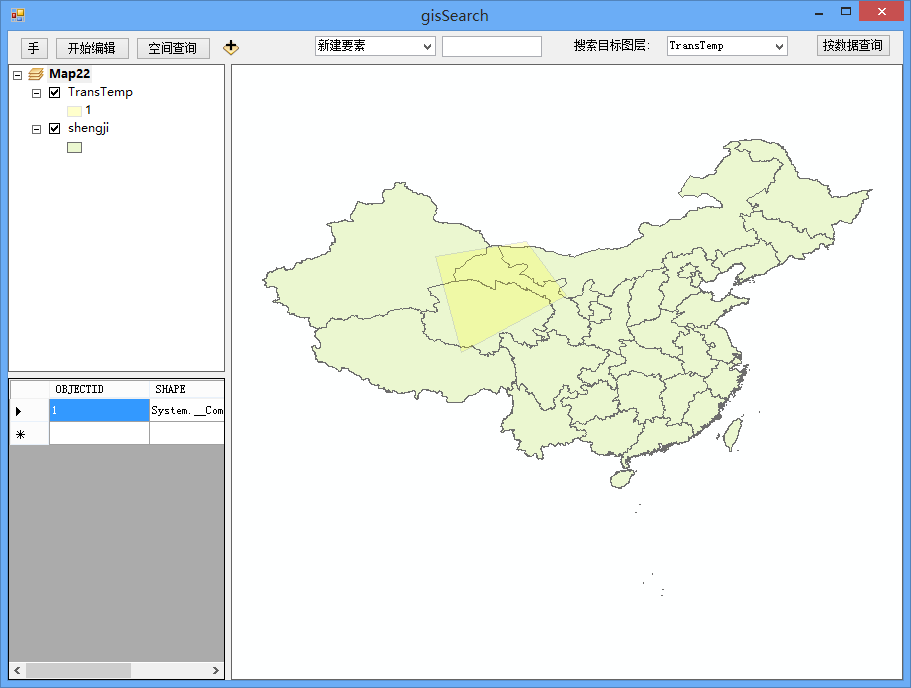Click the SHAPE column header
Viewport: 911px width, 688px height.
click(185, 389)
